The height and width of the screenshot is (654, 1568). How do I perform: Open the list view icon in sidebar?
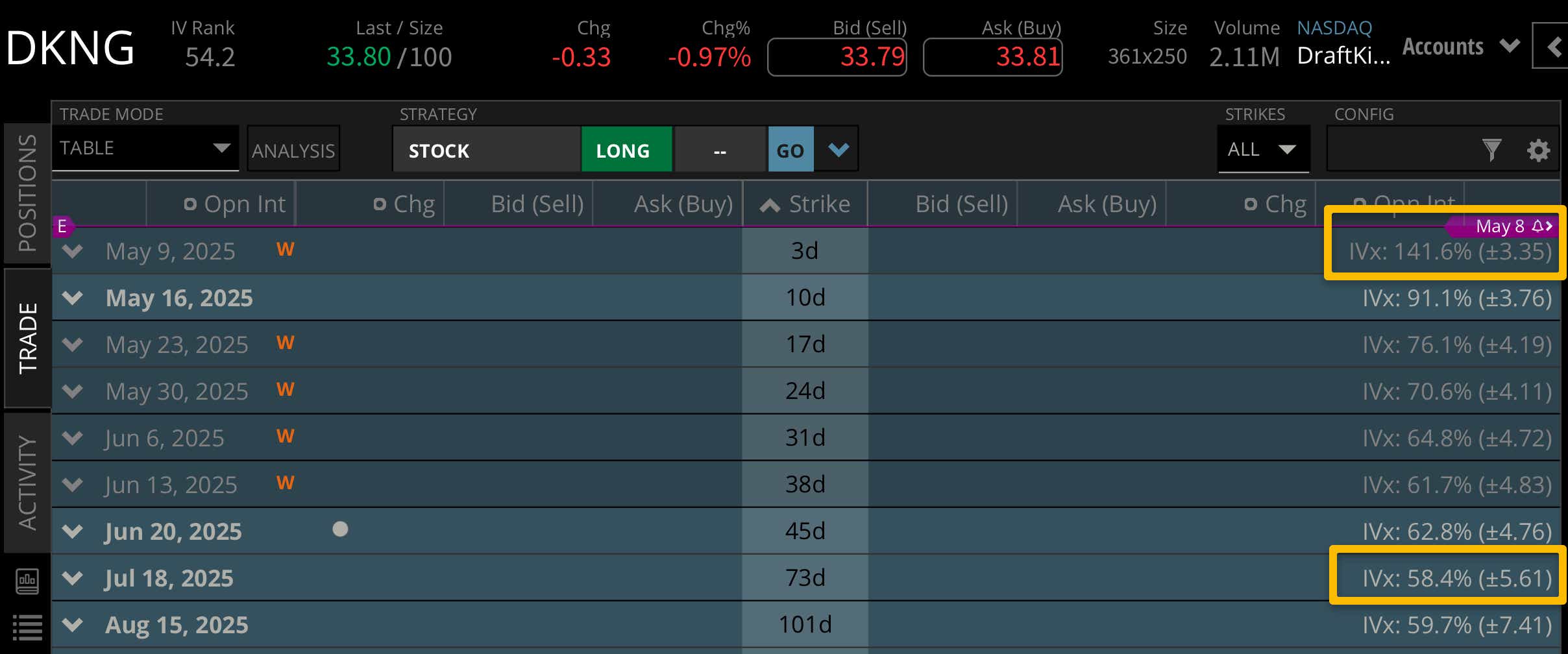point(27,627)
